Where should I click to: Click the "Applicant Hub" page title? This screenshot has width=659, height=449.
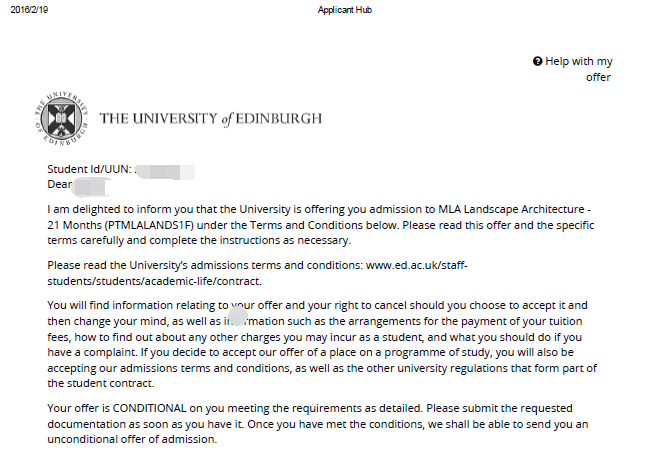[x=345, y=10]
